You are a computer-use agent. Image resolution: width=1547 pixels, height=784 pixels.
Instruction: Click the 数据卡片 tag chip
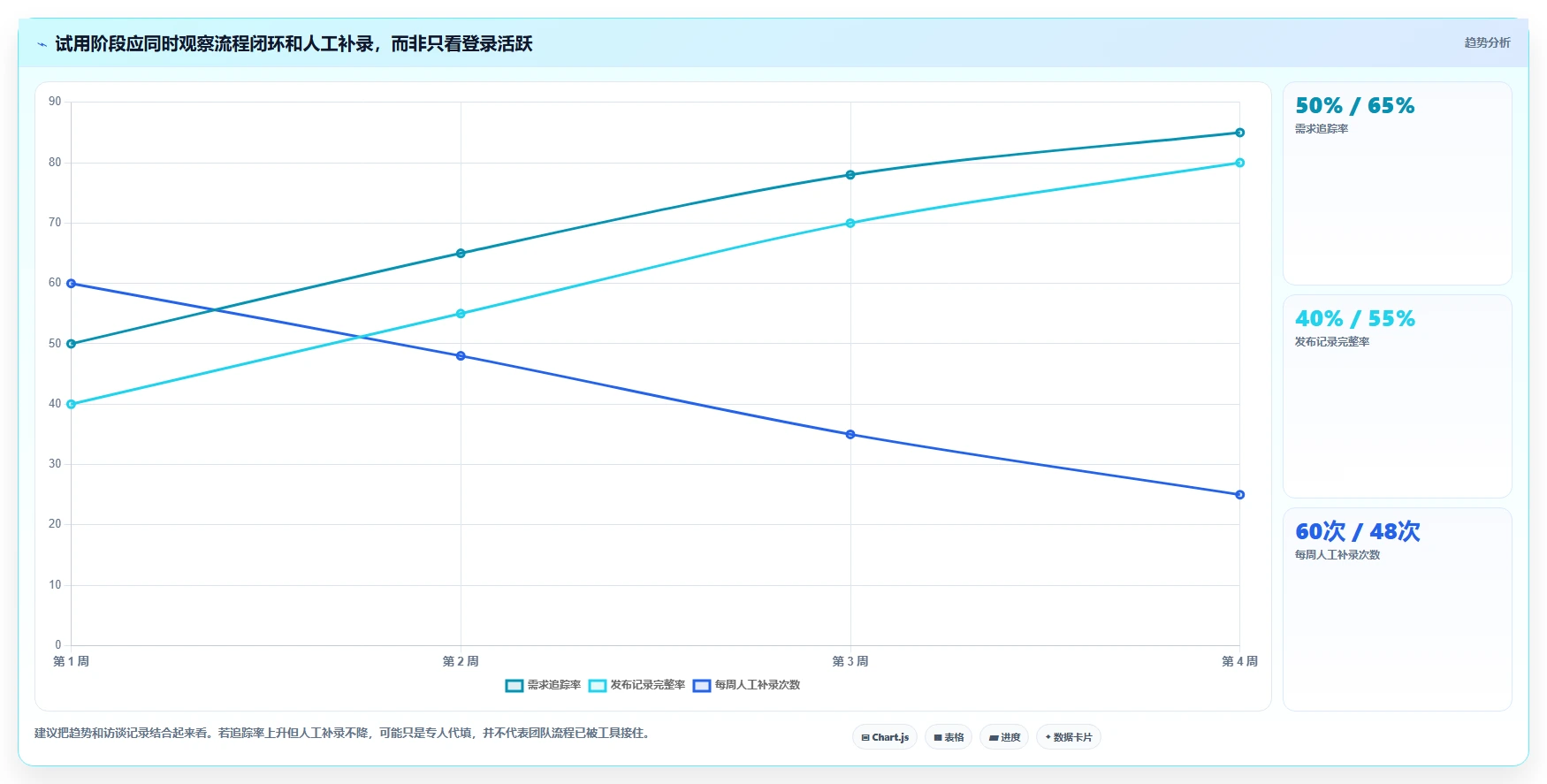click(1069, 737)
